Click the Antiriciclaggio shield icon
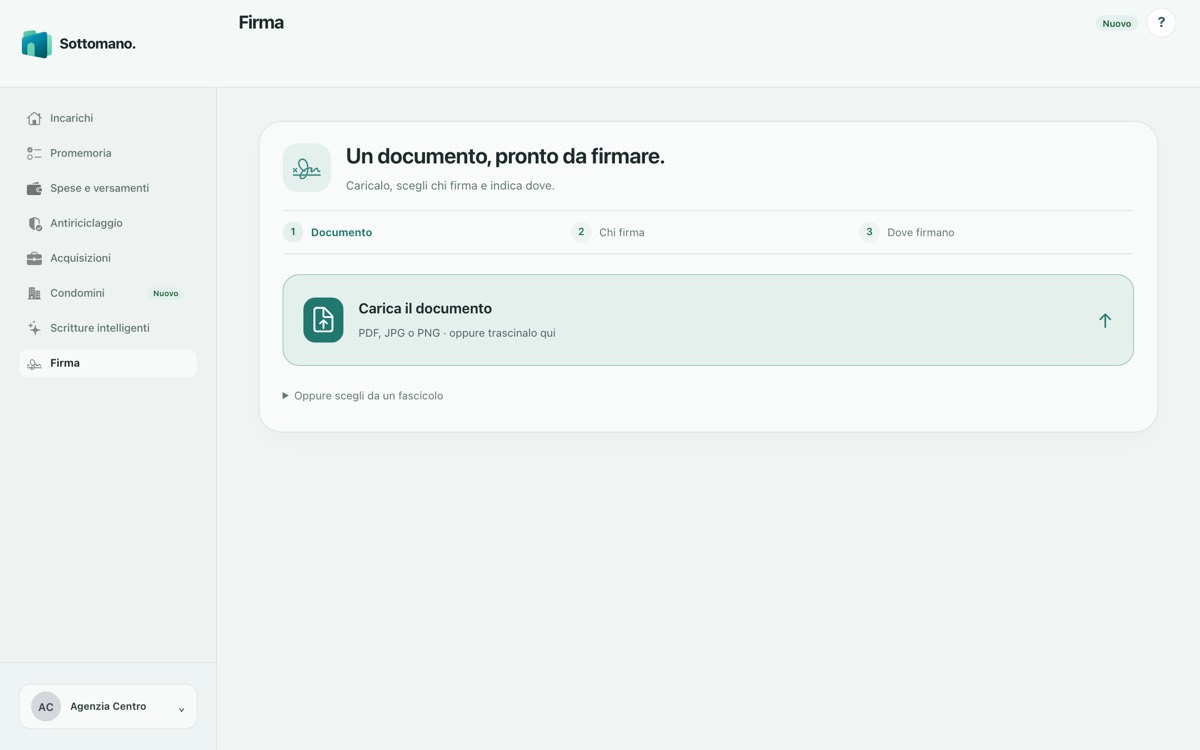The width and height of the screenshot is (1200, 750). [34, 223]
